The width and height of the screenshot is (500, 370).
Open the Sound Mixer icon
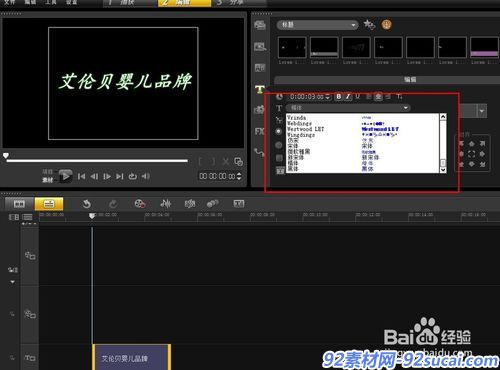coord(166,203)
